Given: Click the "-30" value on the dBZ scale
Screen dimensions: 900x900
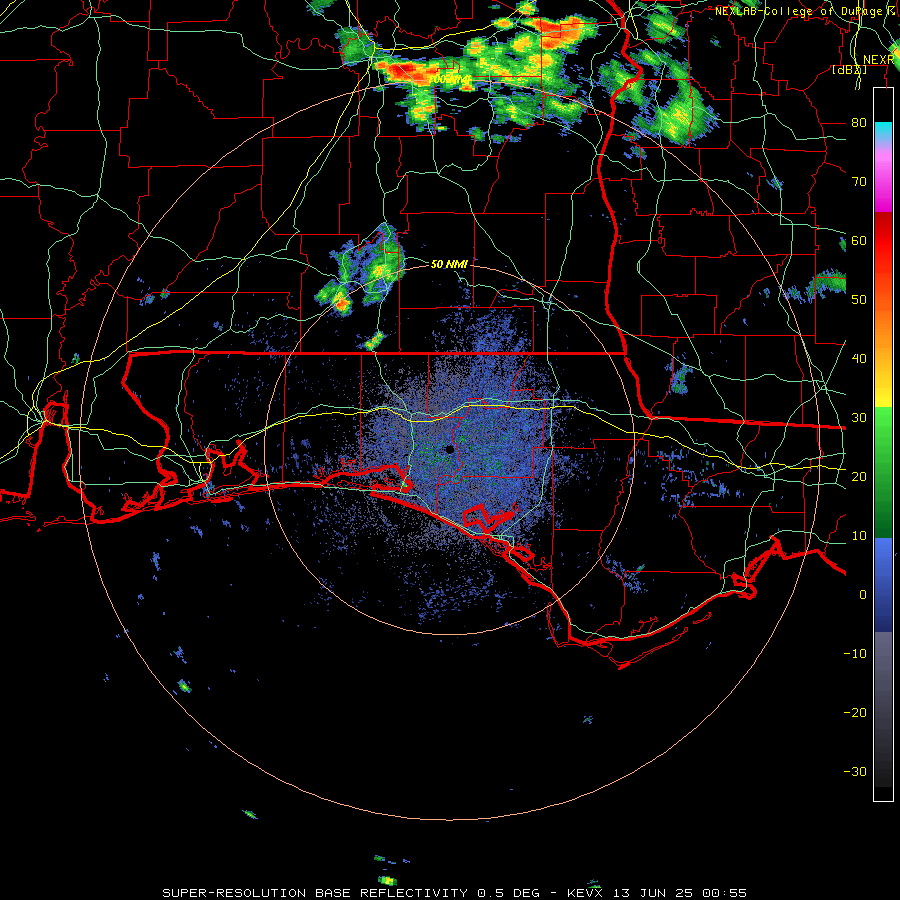Looking at the screenshot, I should (855, 771).
